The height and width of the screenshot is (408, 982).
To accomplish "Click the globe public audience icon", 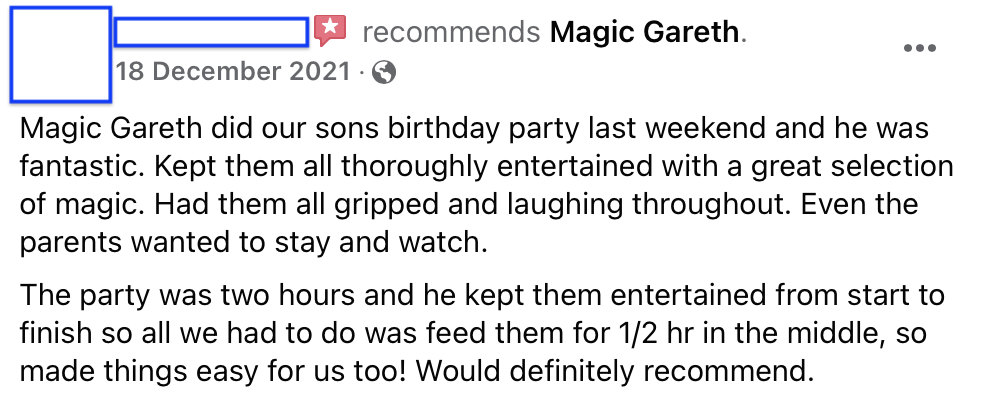I will (384, 73).
